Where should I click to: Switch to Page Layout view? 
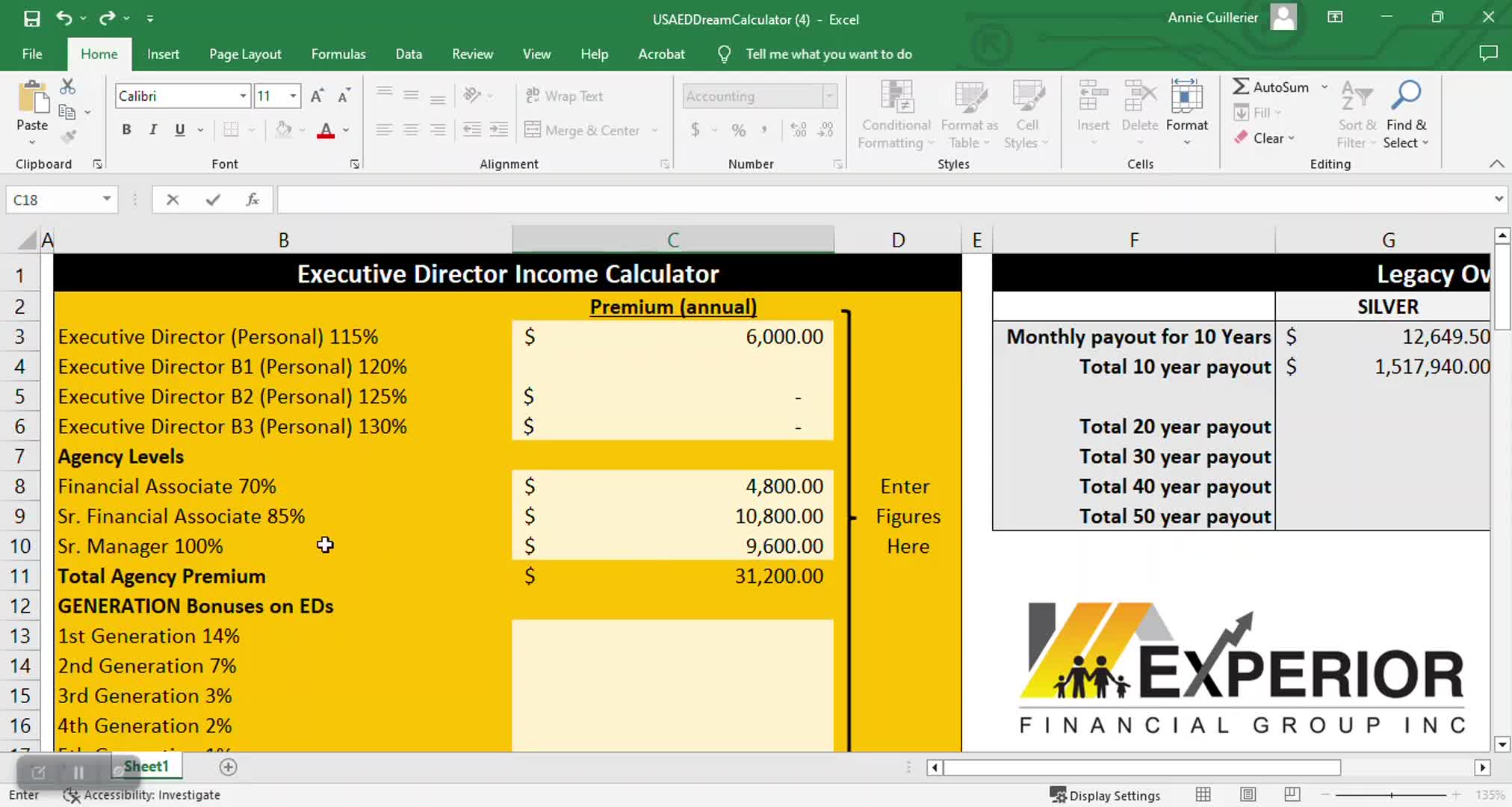click(1248, 795)
